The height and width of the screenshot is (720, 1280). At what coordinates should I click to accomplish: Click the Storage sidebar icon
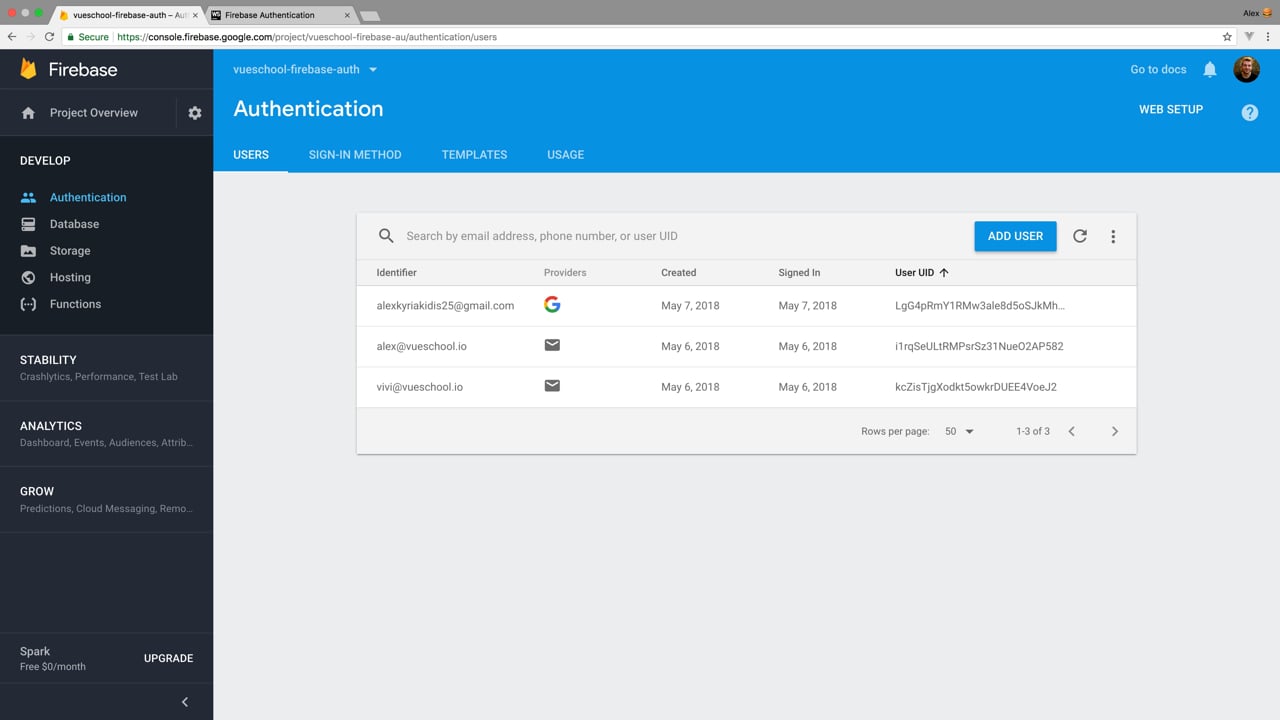[x=28, y=251]
